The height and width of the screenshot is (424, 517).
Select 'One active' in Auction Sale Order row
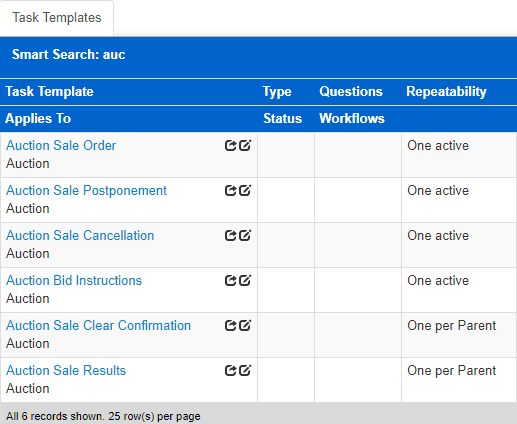438,145
